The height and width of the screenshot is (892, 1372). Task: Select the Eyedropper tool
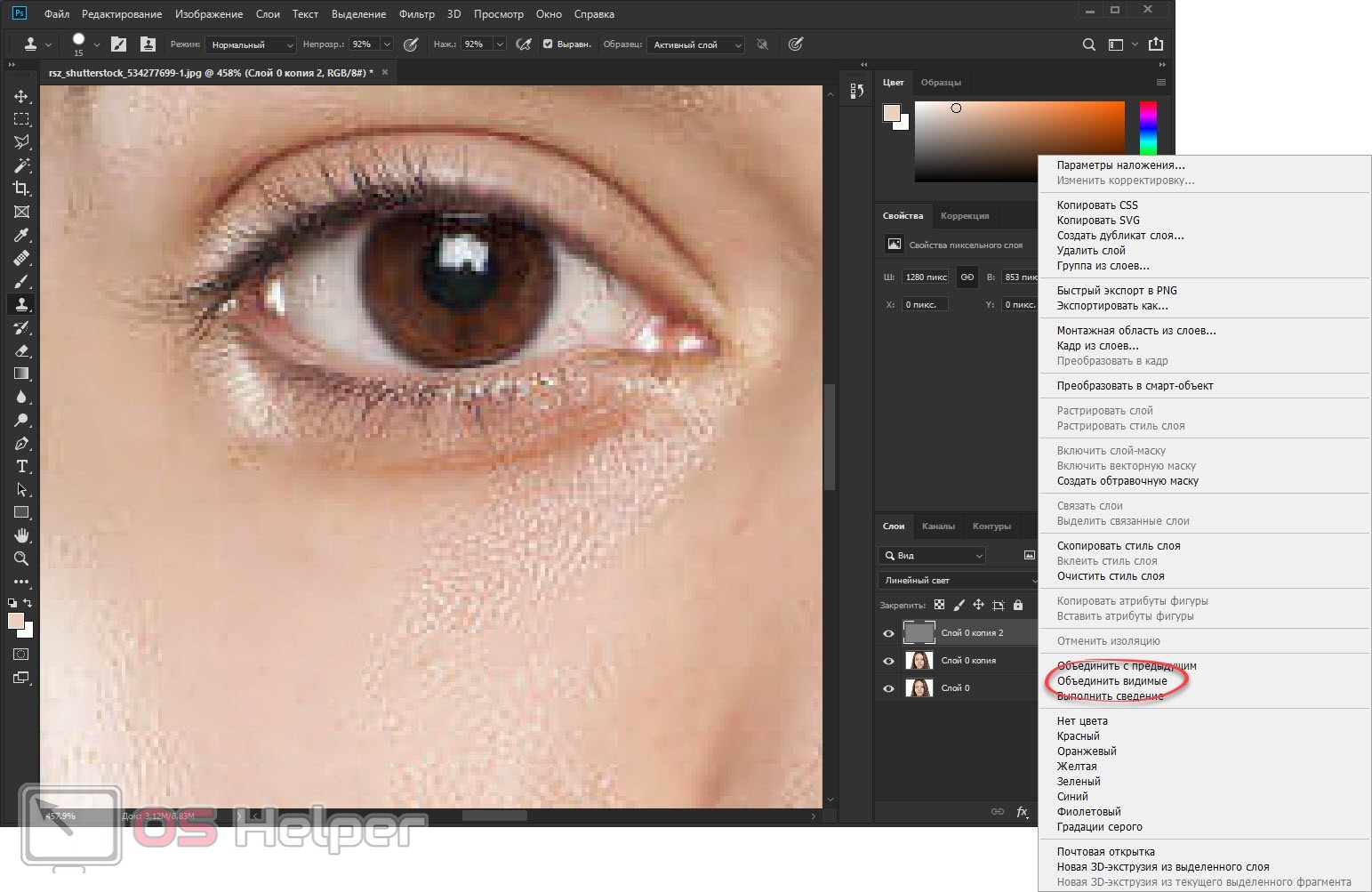tap(21, 235)
